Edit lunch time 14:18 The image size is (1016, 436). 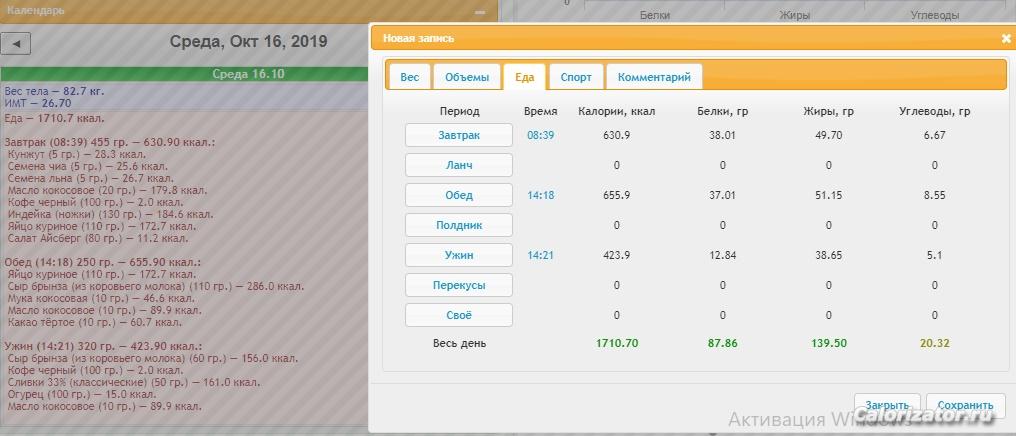[540, 195]
